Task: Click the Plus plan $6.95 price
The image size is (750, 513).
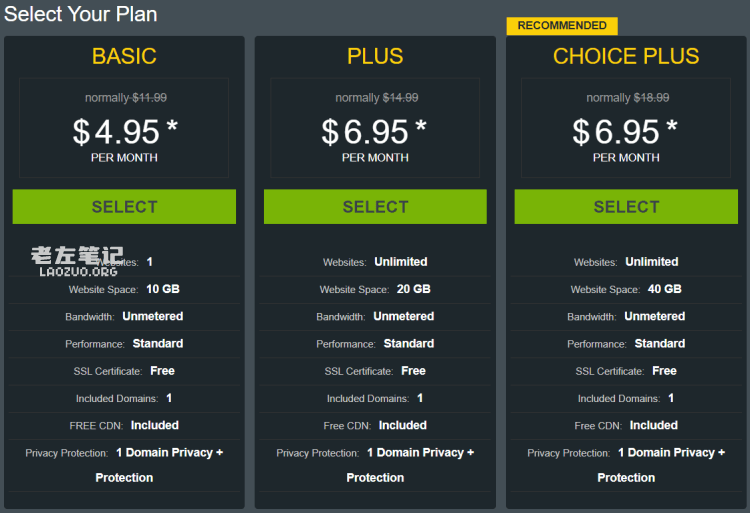Action: [x=375, y=131]
